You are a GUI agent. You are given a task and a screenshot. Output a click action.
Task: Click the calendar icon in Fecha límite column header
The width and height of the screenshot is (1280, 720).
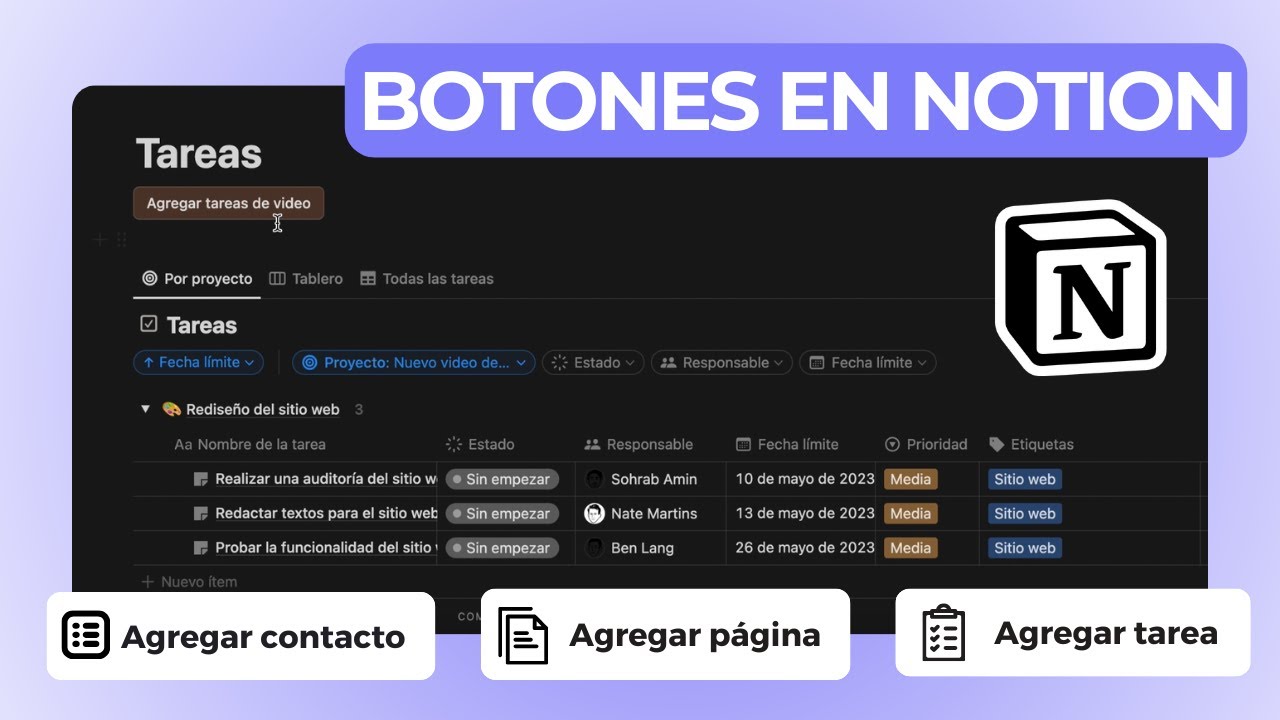click(743, 444)
